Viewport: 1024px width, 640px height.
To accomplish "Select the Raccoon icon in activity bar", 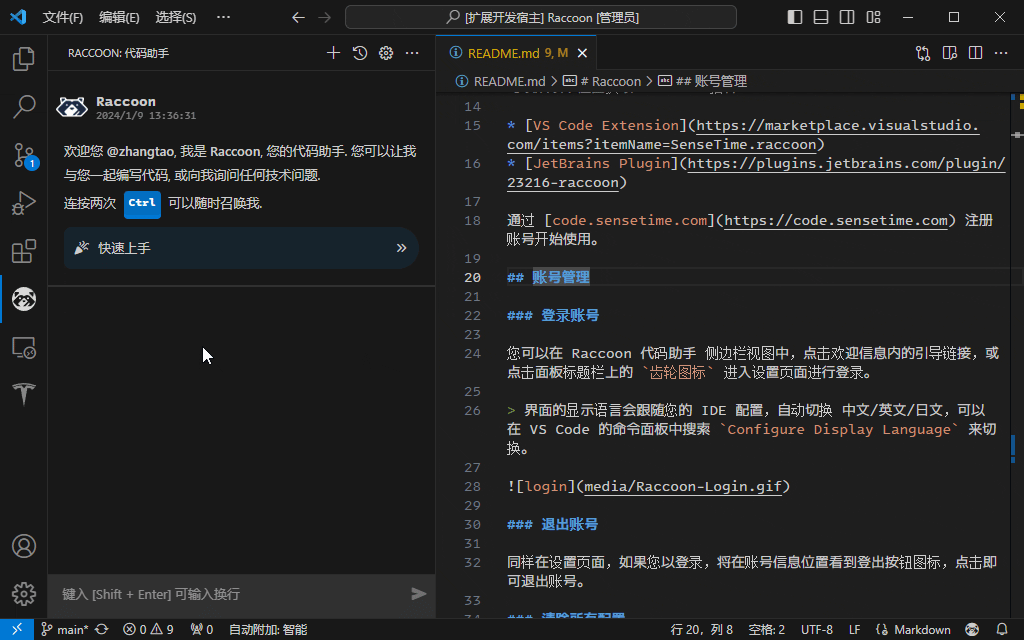I will tap(24, 299).
